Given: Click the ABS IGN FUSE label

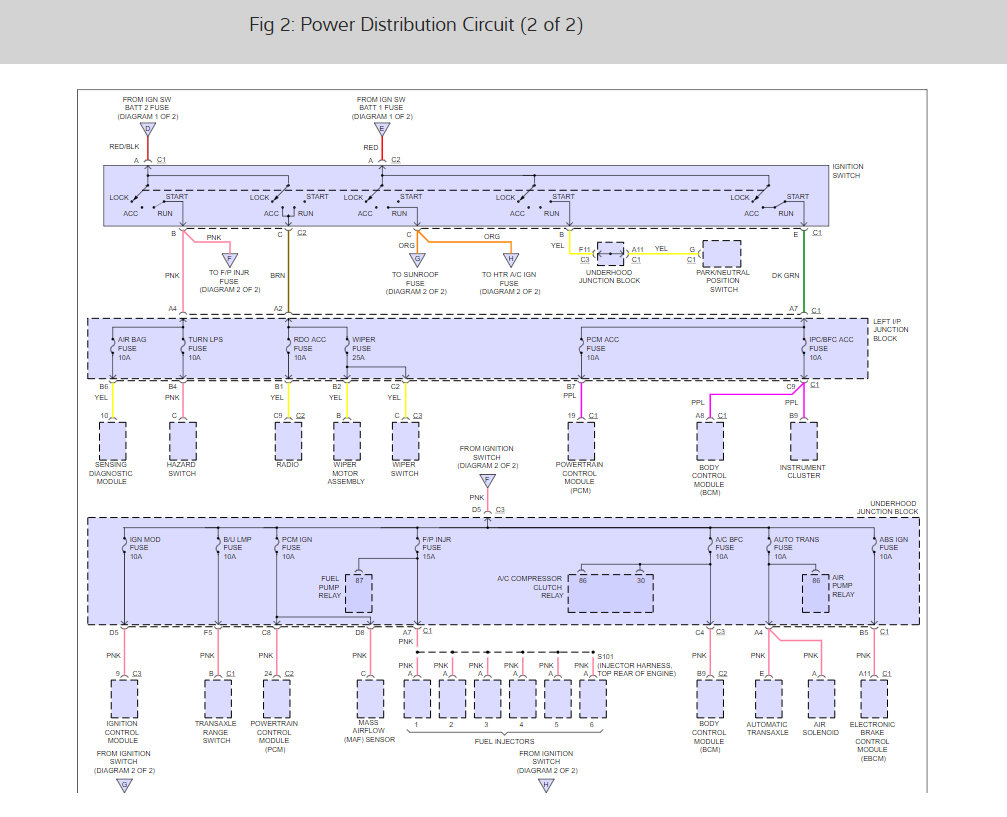Looking at the screenshot, I should tap(893, 548).
